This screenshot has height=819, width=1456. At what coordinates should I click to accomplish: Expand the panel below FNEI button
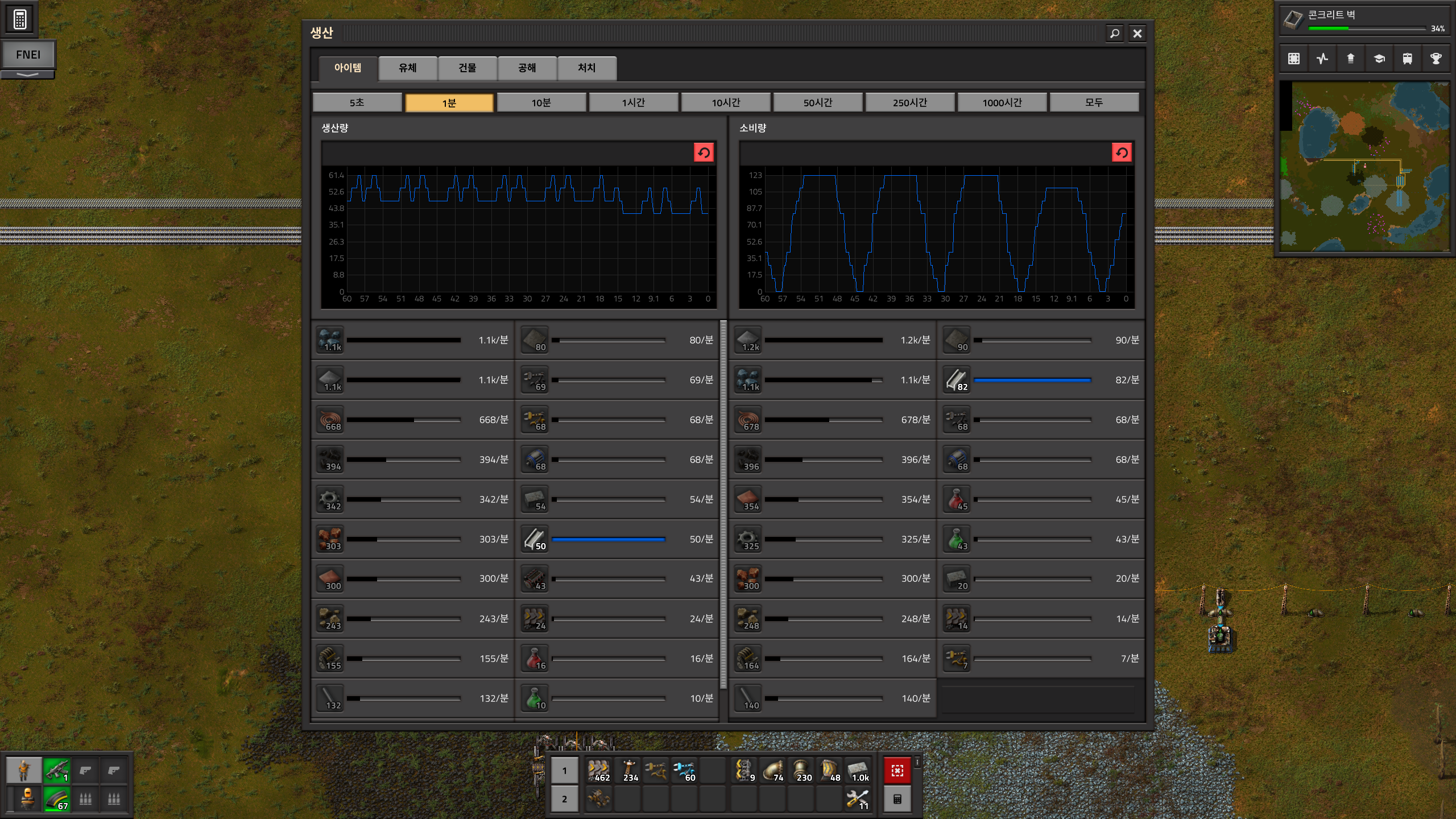(x=27, y=75)
